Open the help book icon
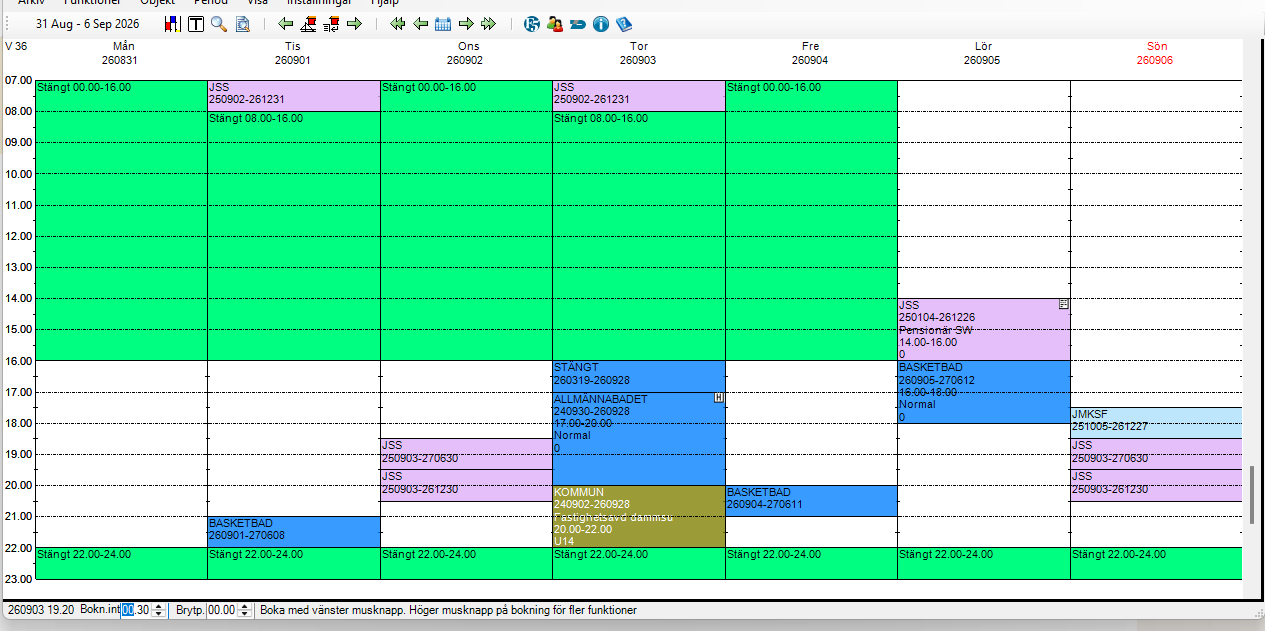Image resolution: width=1265 pixels, height=631 pixels. point(624,23)
